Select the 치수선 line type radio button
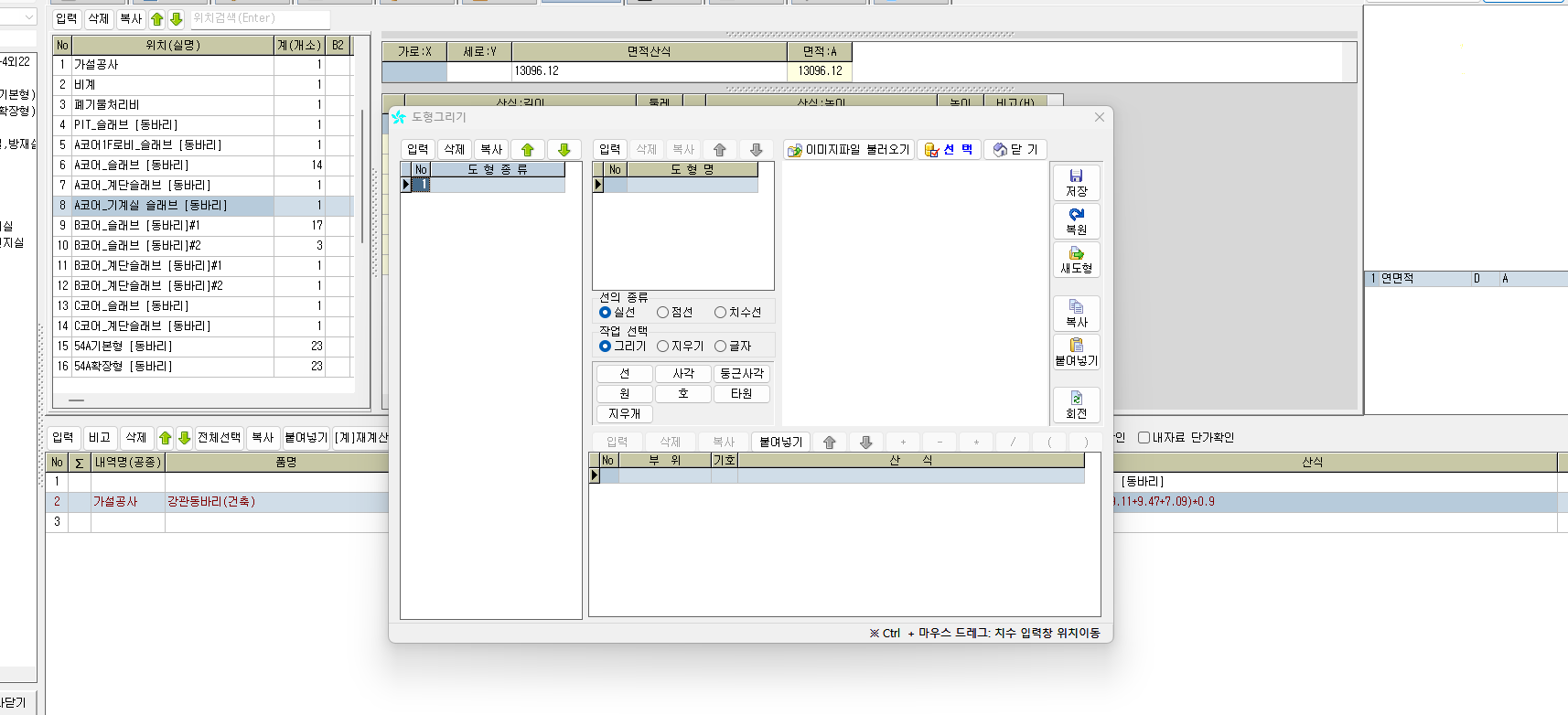 721,313
